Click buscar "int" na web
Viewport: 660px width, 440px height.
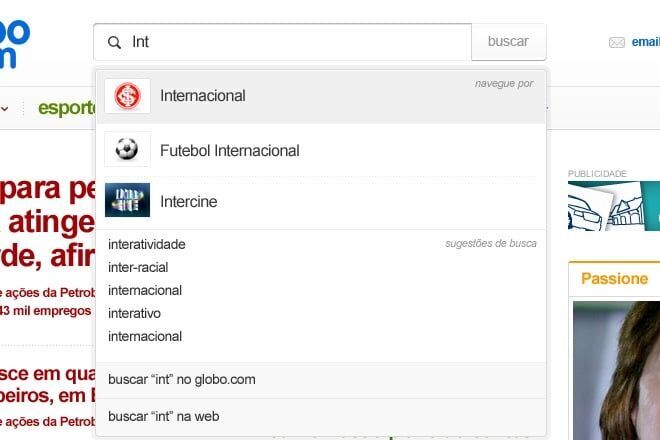(321, 416)
